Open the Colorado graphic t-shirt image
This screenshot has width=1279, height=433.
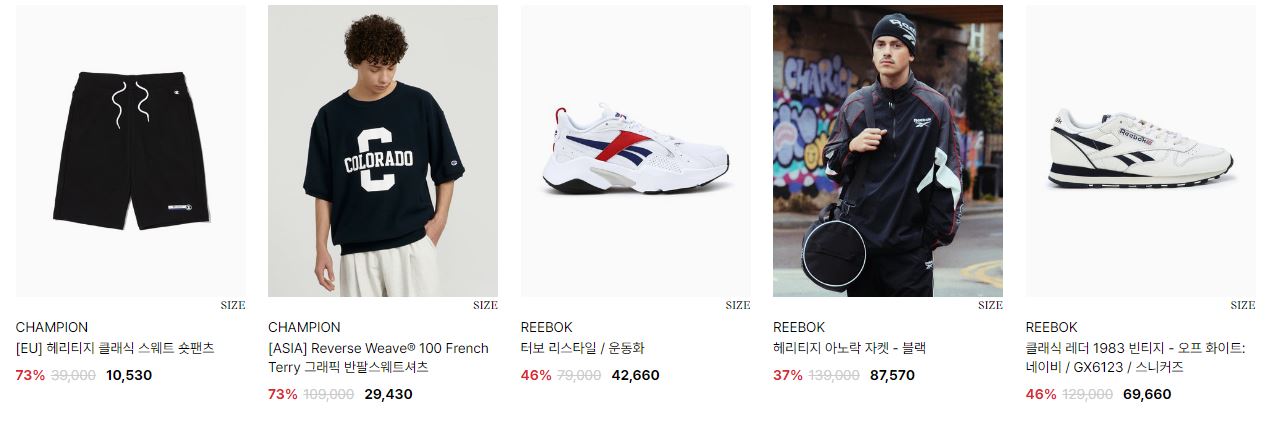(383, 151)
